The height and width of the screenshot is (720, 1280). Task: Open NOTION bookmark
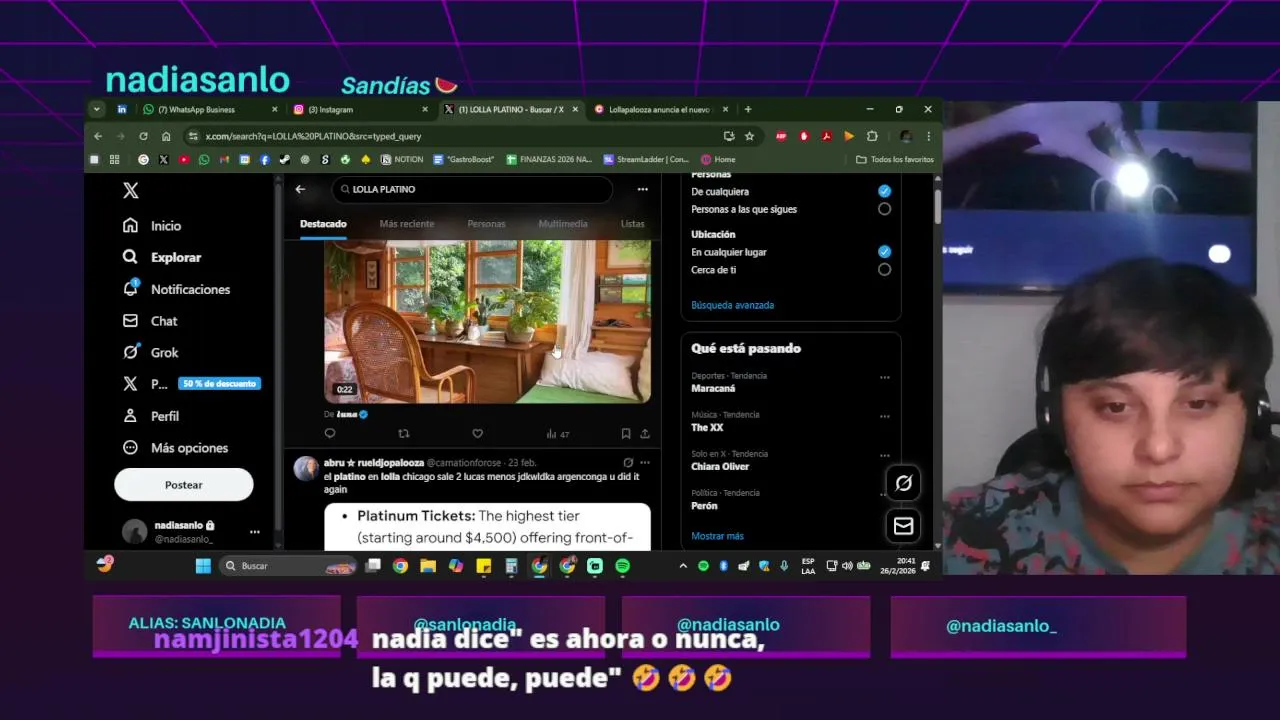[402, 159]
